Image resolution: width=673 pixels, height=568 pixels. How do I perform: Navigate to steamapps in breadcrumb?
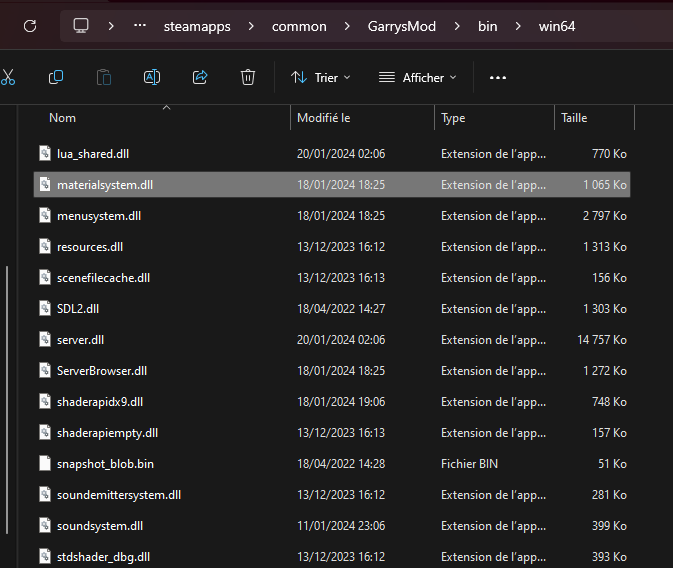coord(197,26)
